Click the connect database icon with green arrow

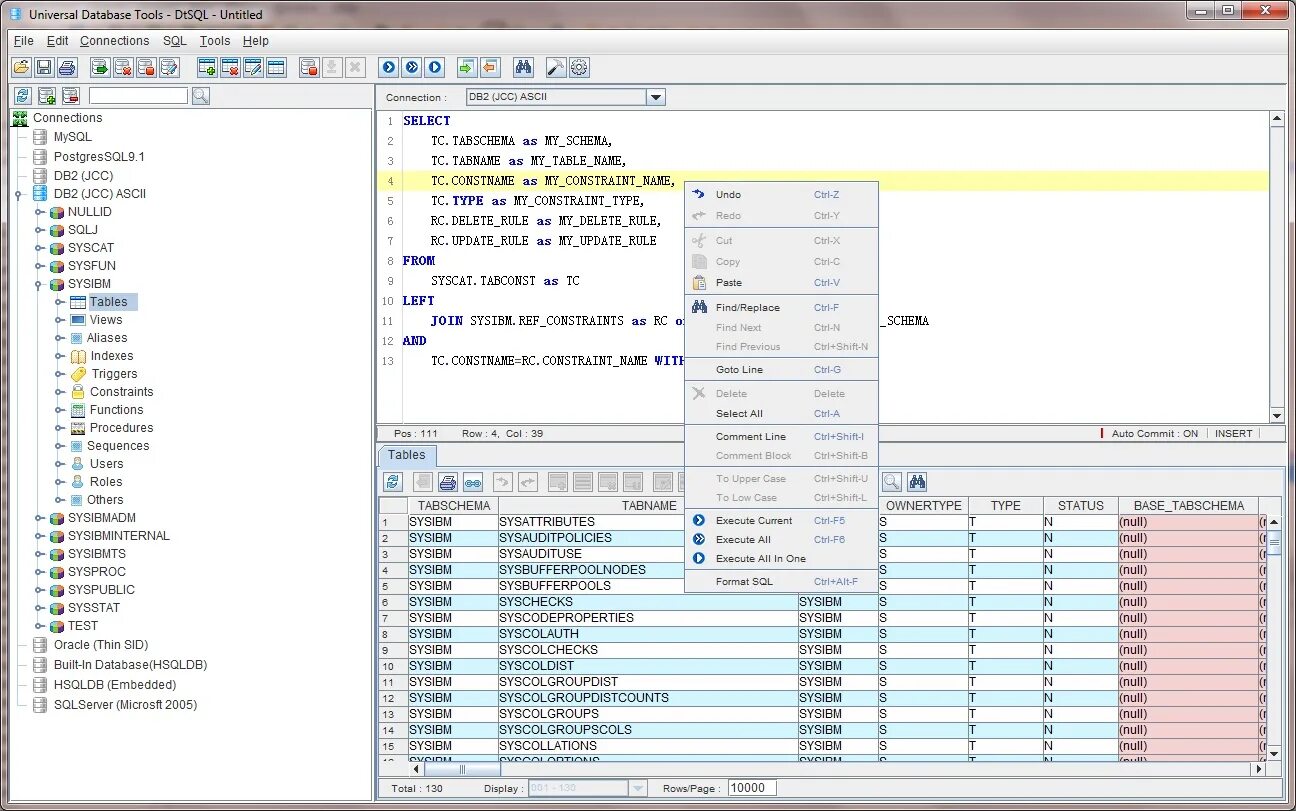pos(100,67)
